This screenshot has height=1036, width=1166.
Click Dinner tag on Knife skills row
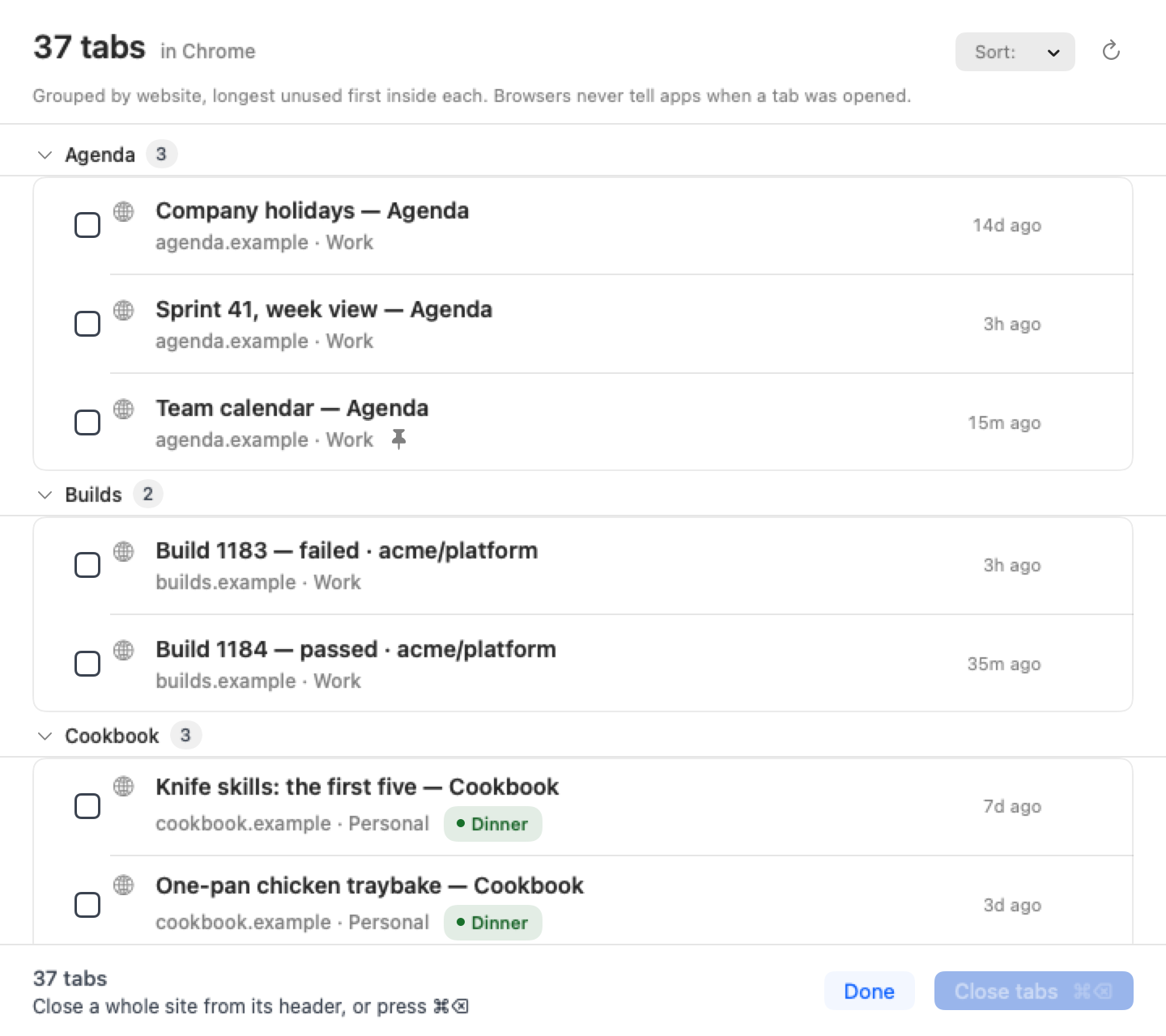492,824
